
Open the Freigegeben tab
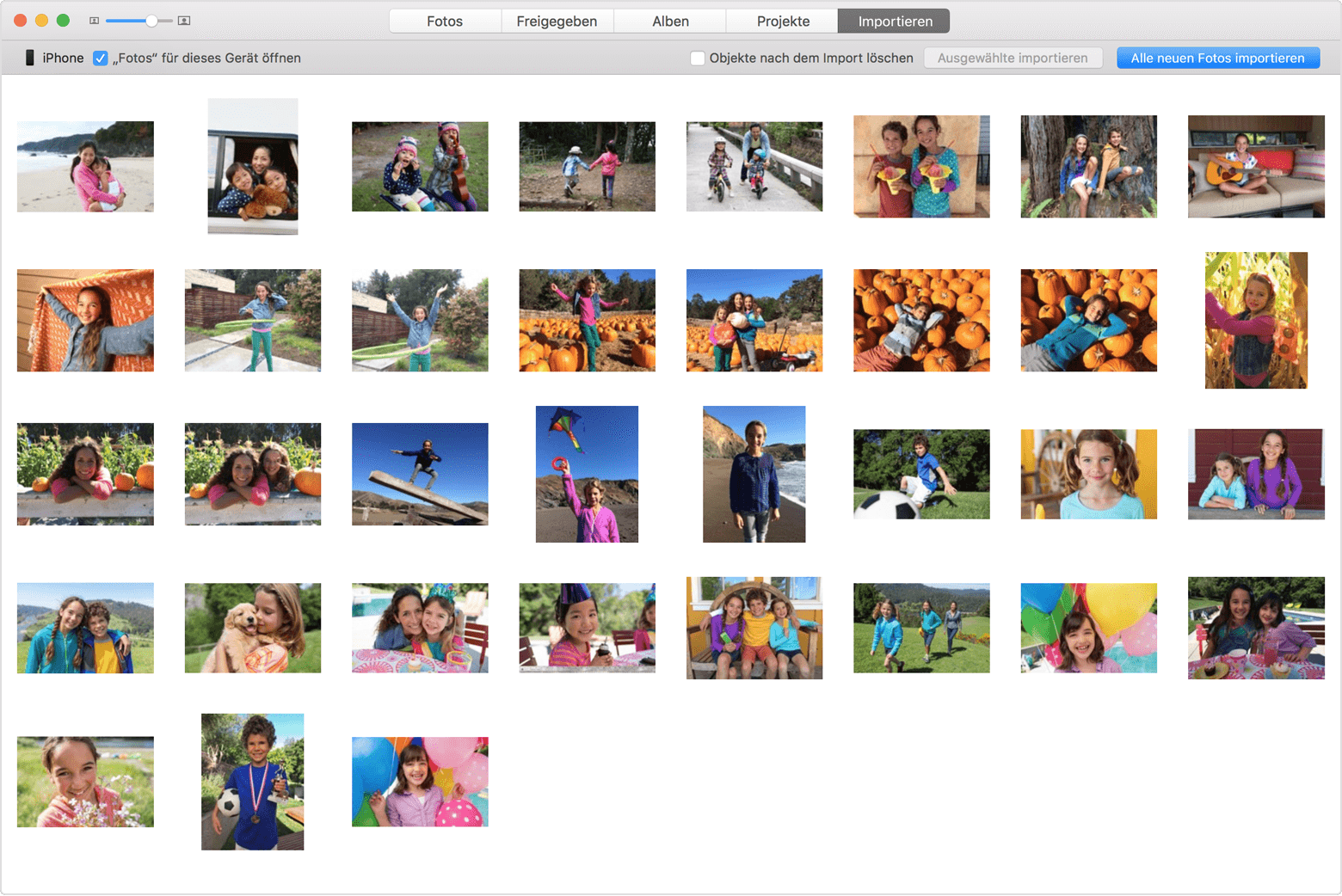coord(557,21)
